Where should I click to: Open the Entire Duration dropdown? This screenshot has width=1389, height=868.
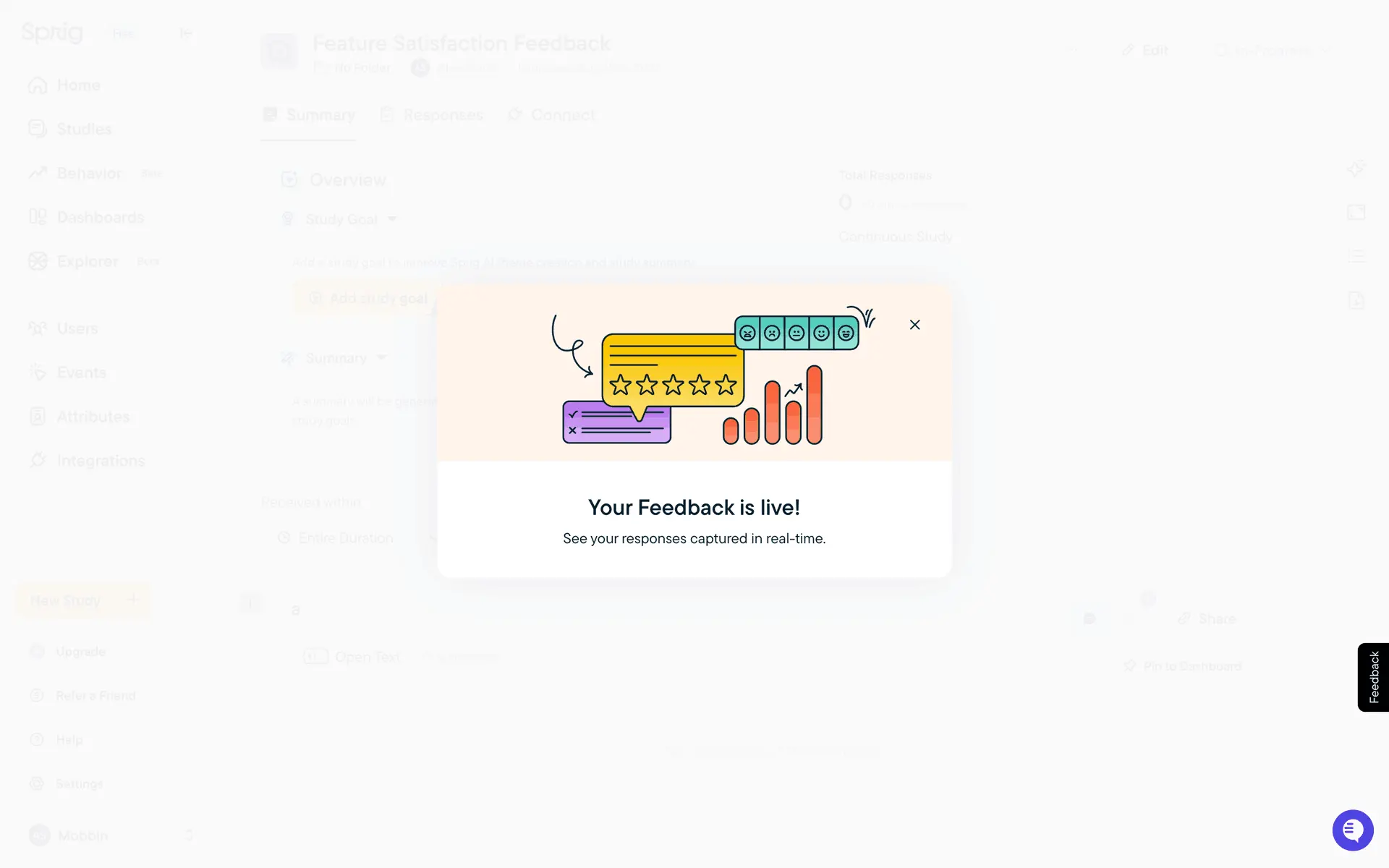[x=354, y=538]
